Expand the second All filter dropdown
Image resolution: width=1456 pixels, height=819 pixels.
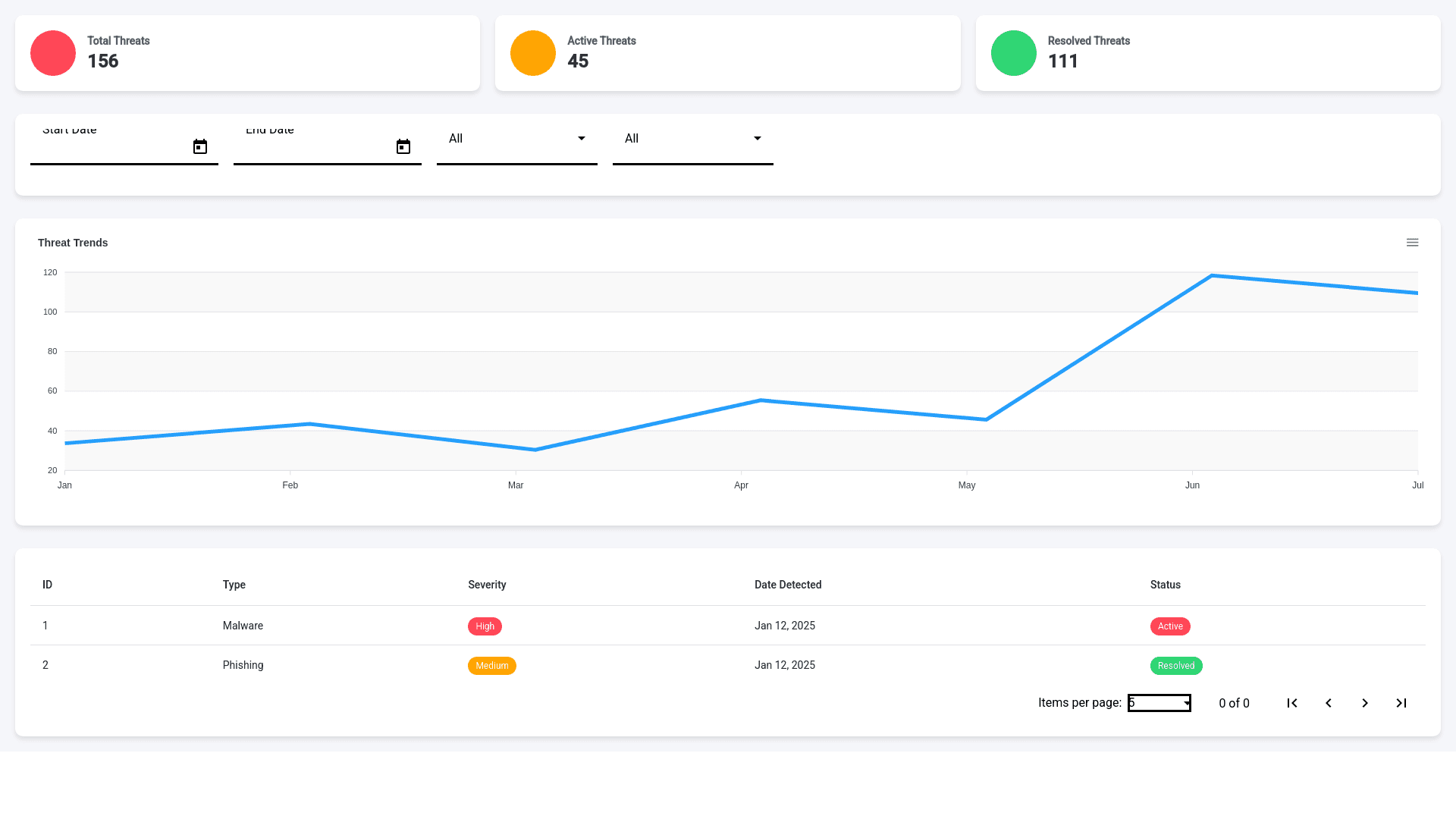click(693, 139)
